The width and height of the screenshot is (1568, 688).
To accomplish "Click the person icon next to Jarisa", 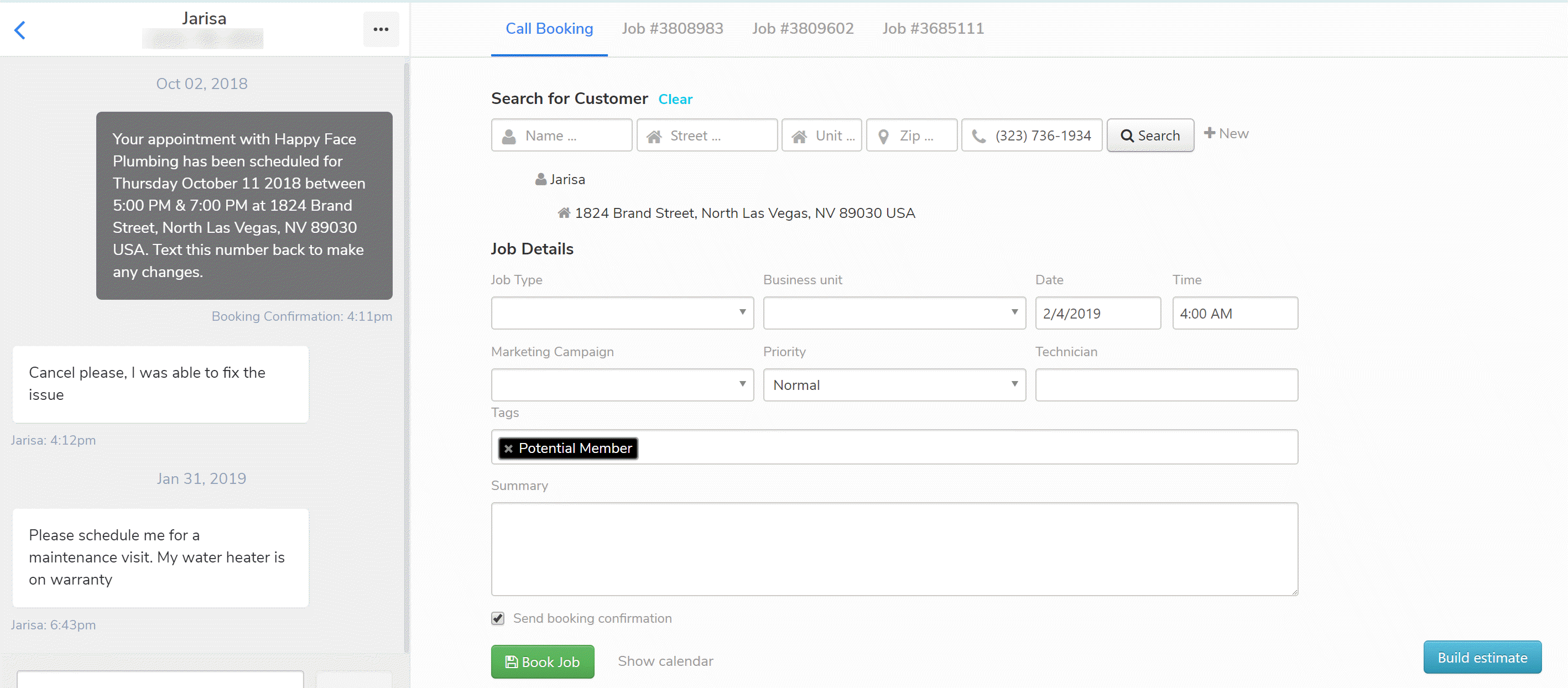I will pyautogui.click(x=540, y=180).
